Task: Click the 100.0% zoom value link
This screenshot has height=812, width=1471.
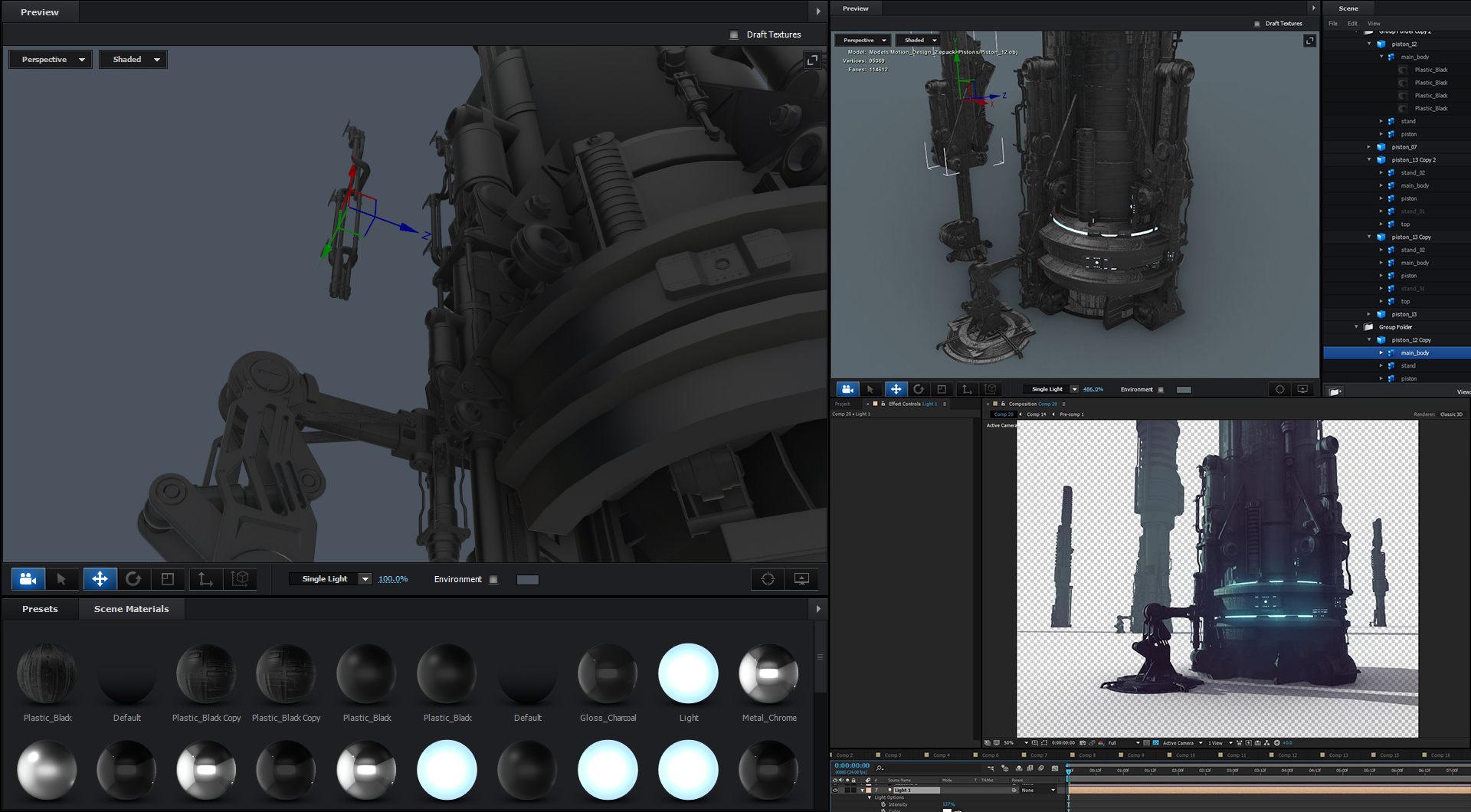Action: [x=393, y=578]
